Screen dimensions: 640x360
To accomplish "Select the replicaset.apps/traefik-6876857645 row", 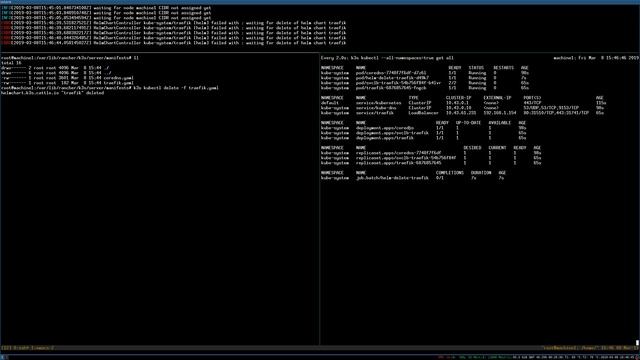I will [431, 163].
